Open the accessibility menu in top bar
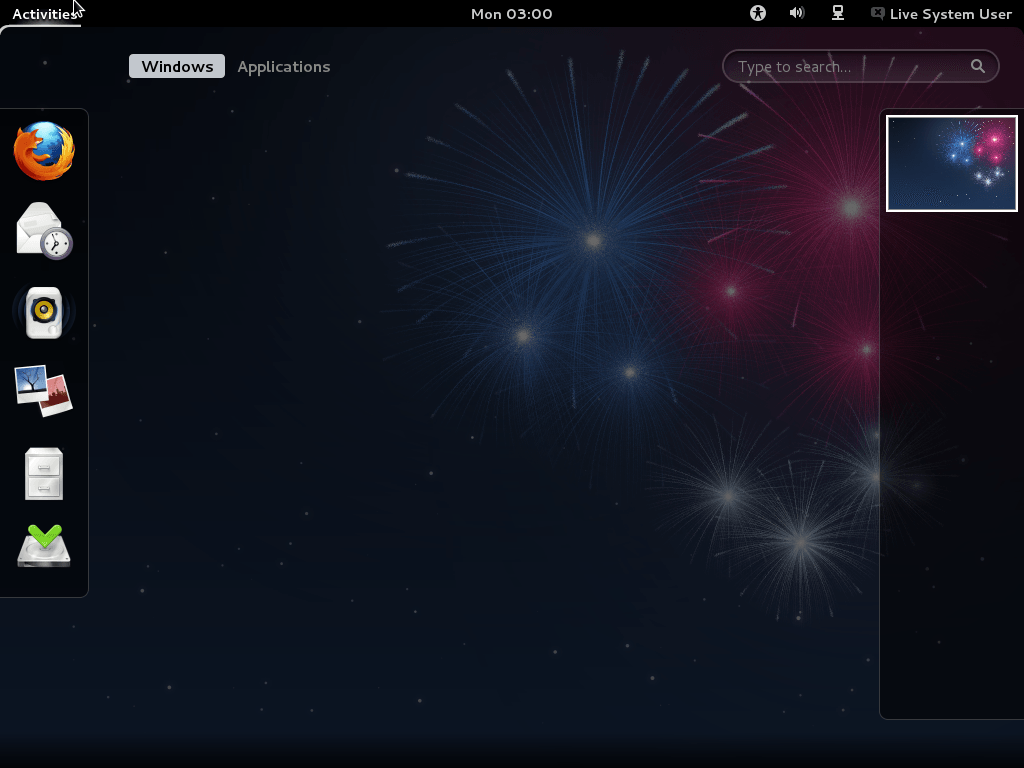 tap(758, 13)
